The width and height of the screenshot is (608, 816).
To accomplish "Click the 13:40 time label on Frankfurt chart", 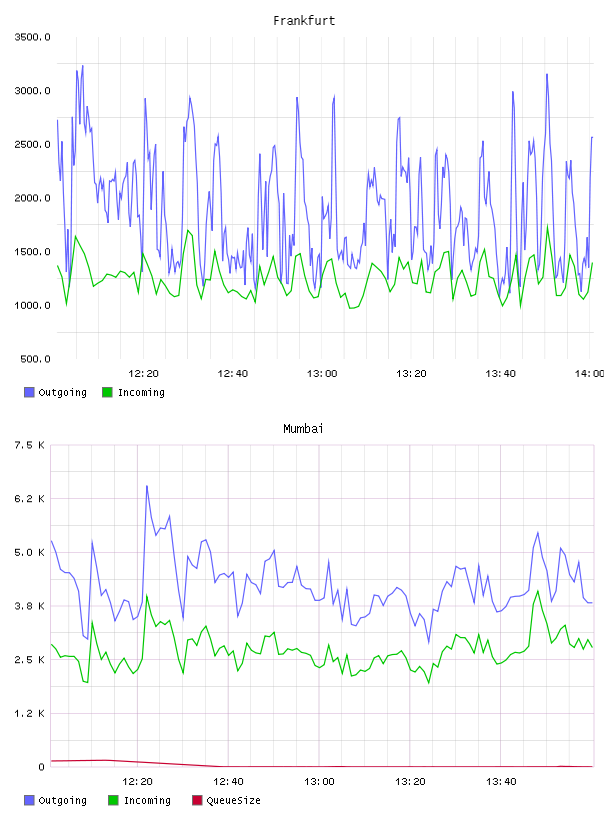I will click(x=500, y=373).
